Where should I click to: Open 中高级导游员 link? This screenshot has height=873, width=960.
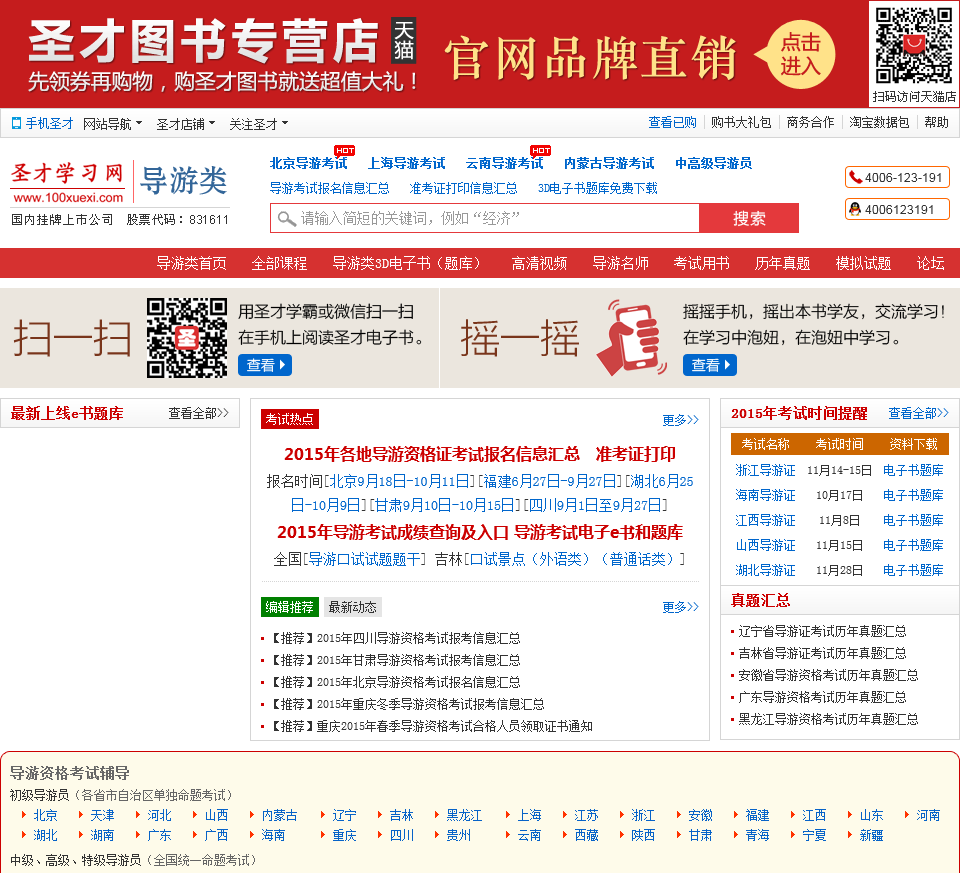(x=713, y=163)
